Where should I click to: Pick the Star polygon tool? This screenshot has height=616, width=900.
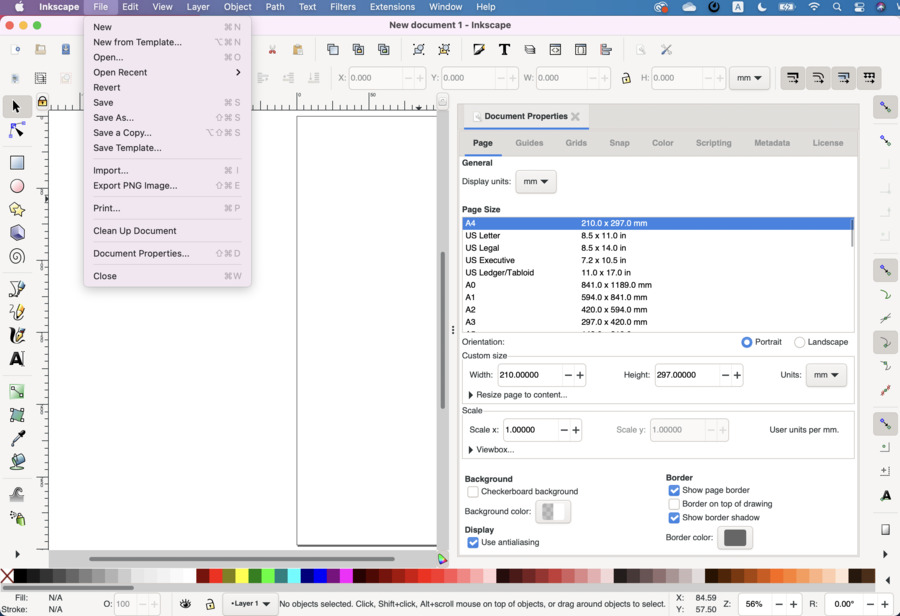tap(17, 209)
